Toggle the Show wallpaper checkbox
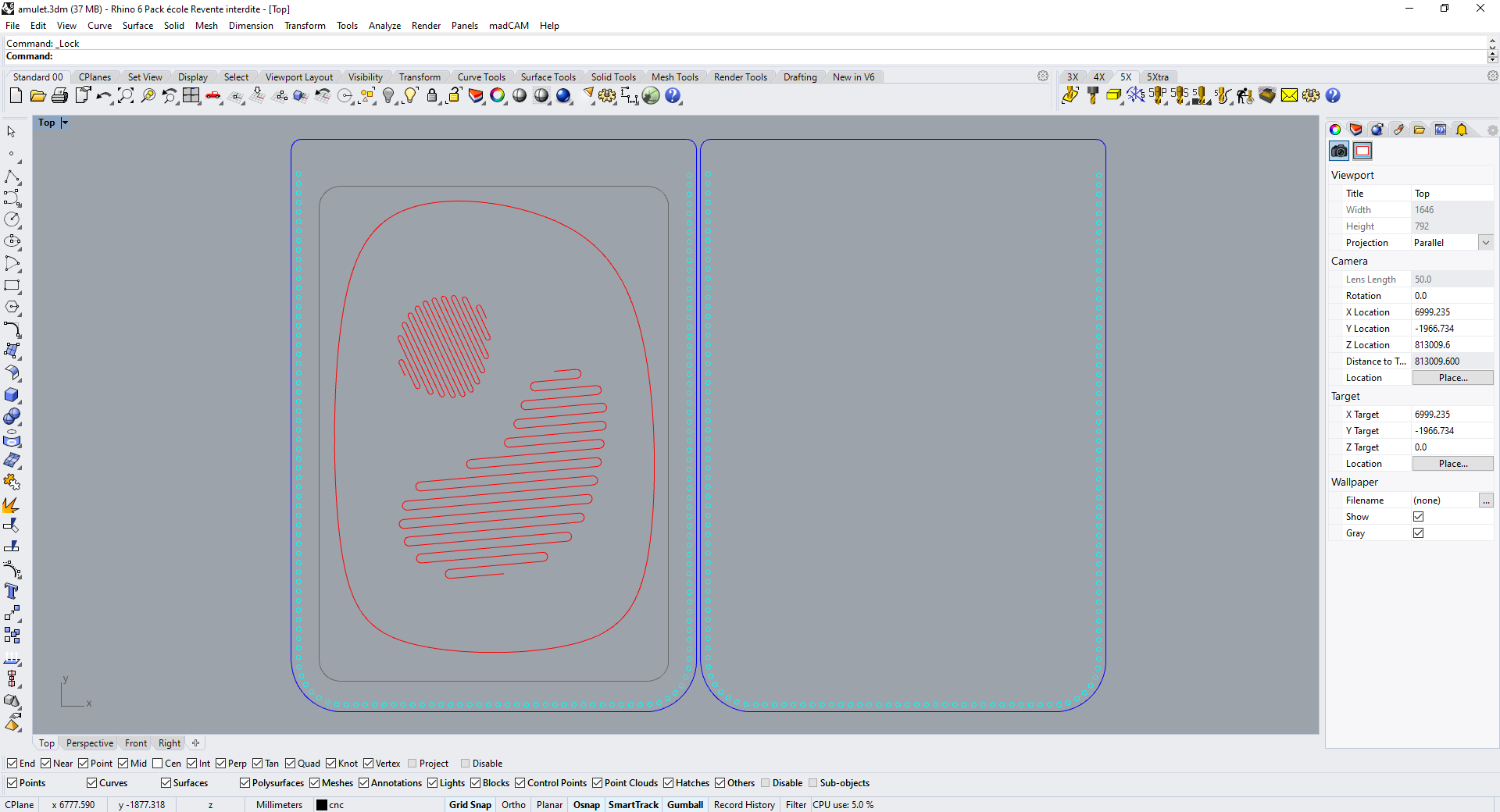Screen dimensions: 1500x812 point(1419,516)
